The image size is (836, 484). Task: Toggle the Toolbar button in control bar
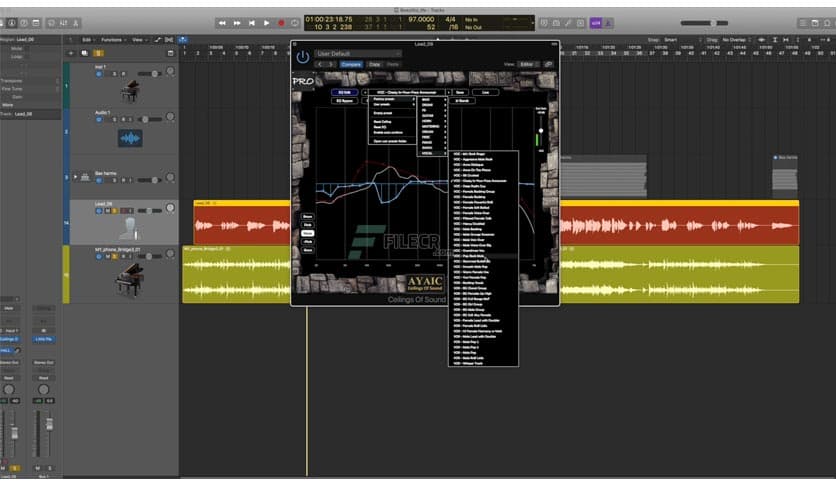pos(36,23)
